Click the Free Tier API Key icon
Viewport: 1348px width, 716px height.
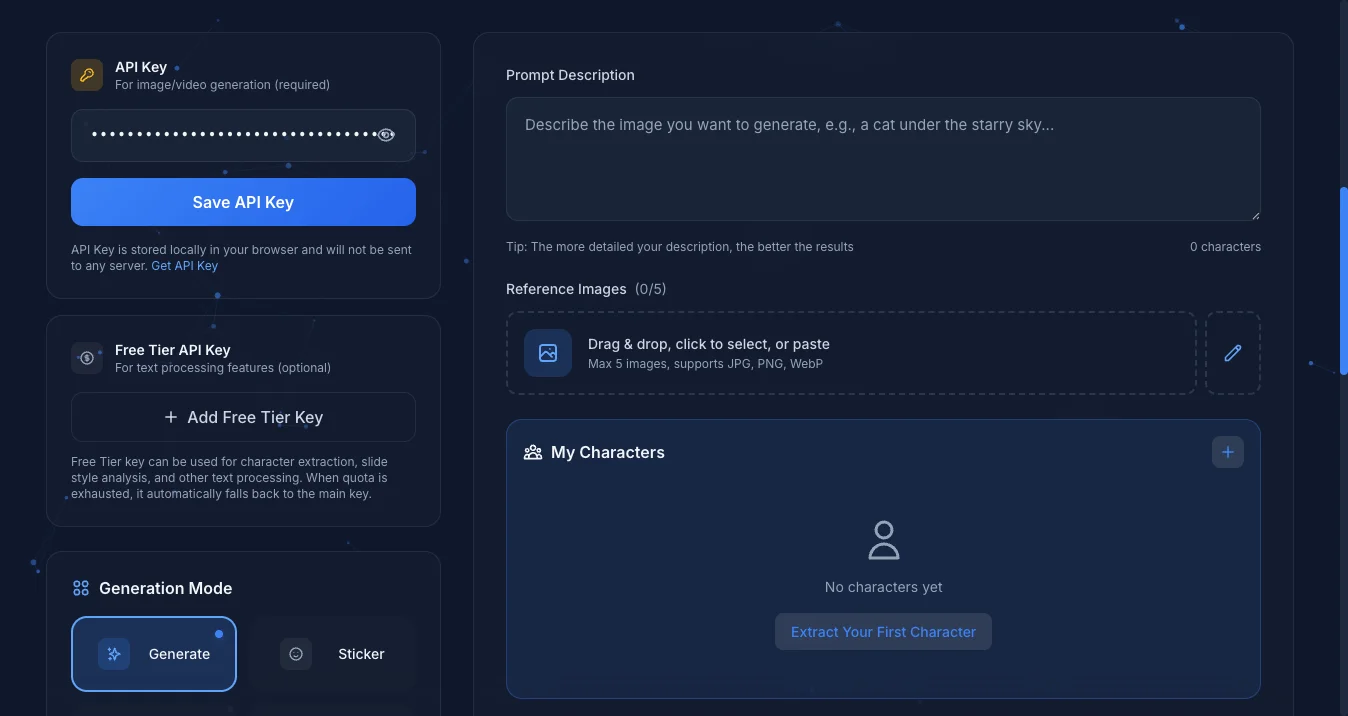(x=86, y=357)
